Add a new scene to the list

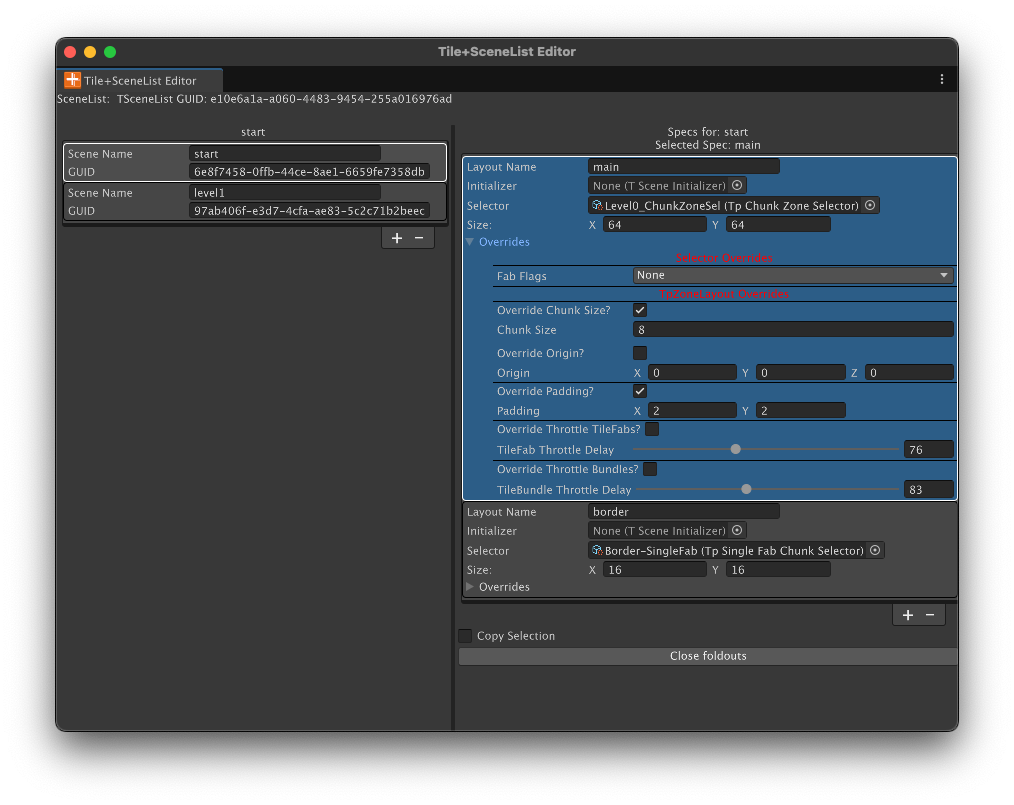pyautogui.click(x=396, y=238)
